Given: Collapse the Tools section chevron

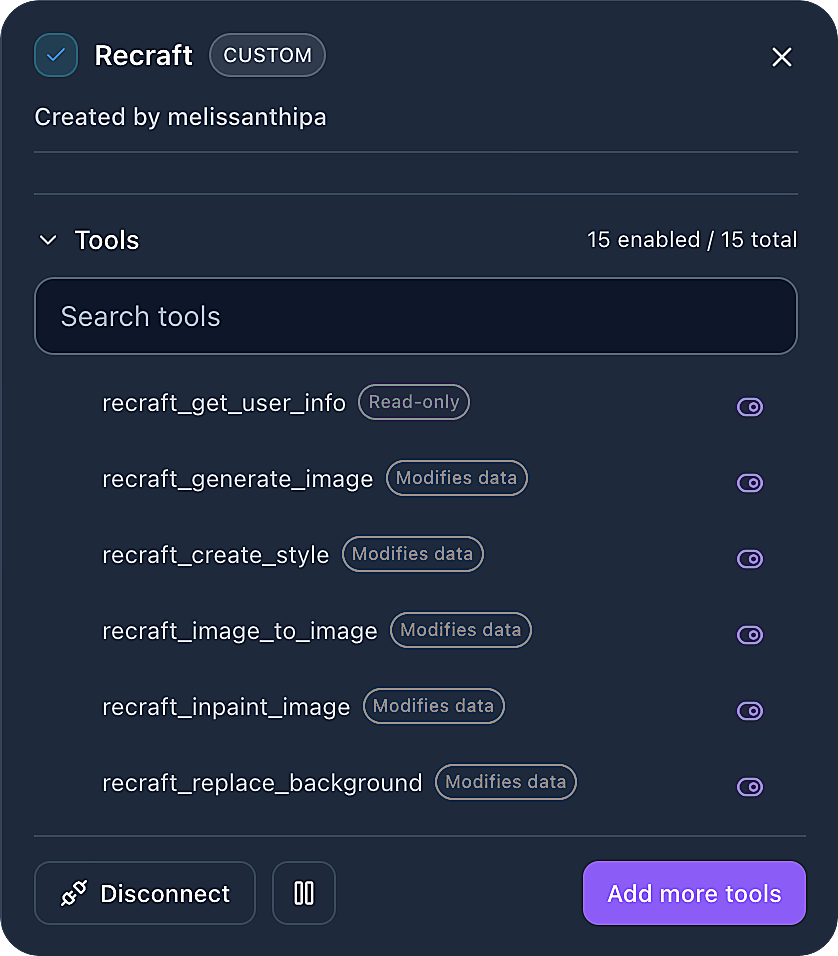Looking at the screenshot, I should 48,240.
